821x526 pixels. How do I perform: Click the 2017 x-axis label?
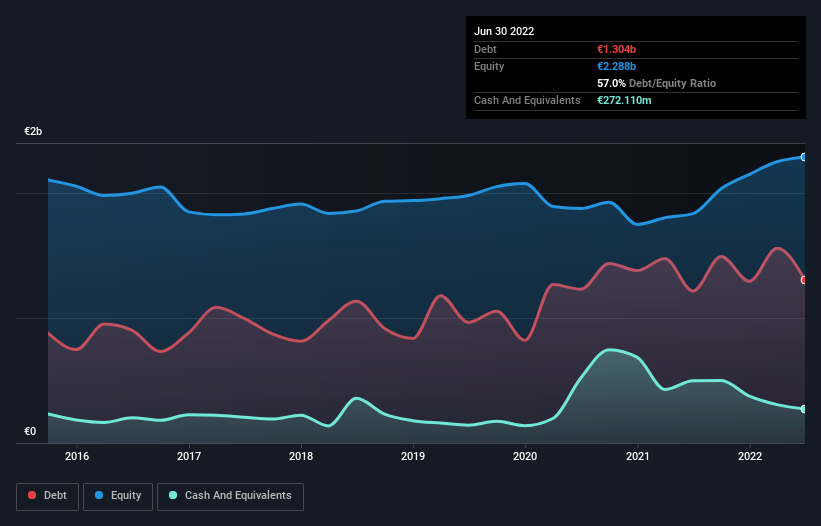point(189,456)
